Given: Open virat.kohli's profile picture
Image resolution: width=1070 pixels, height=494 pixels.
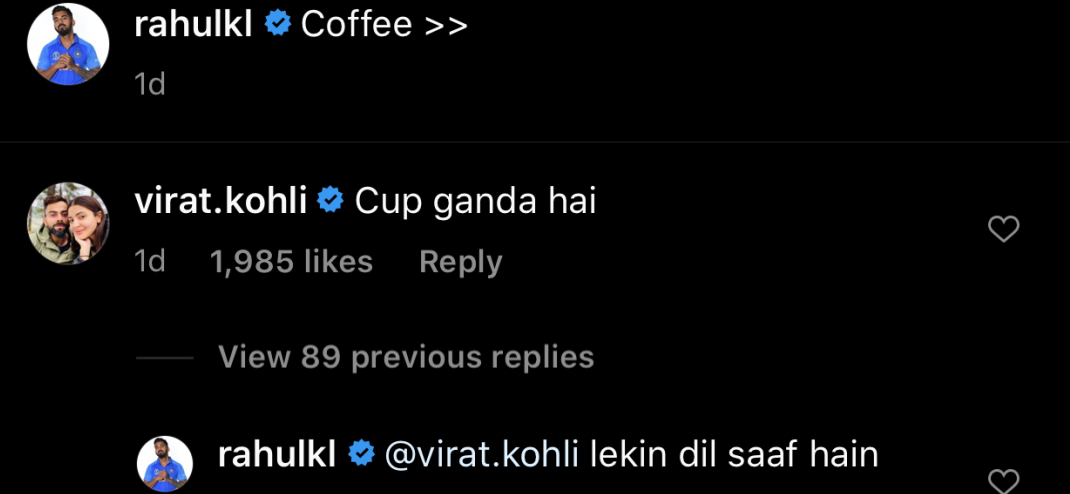Looking at the screenshot, I should [68, 223].
